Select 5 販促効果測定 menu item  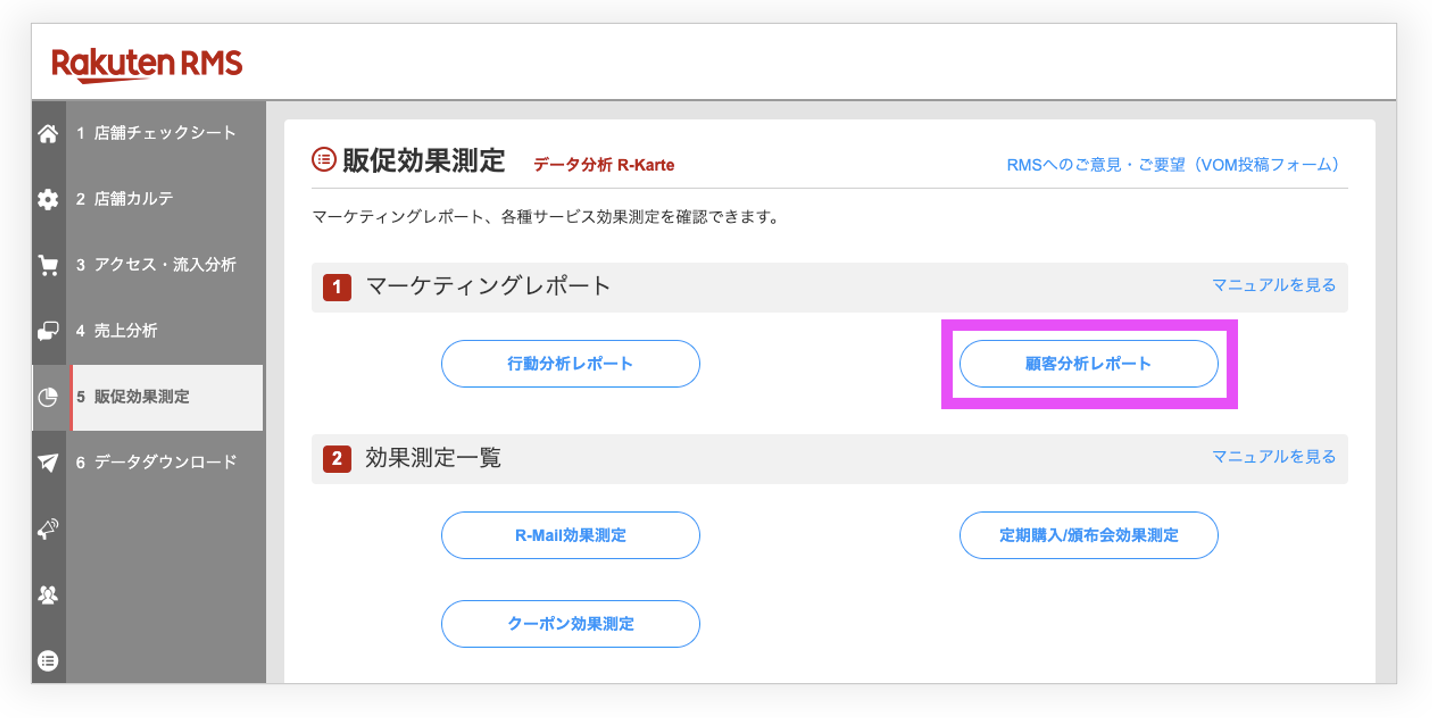pyautogui.click(x=165, y=397)
